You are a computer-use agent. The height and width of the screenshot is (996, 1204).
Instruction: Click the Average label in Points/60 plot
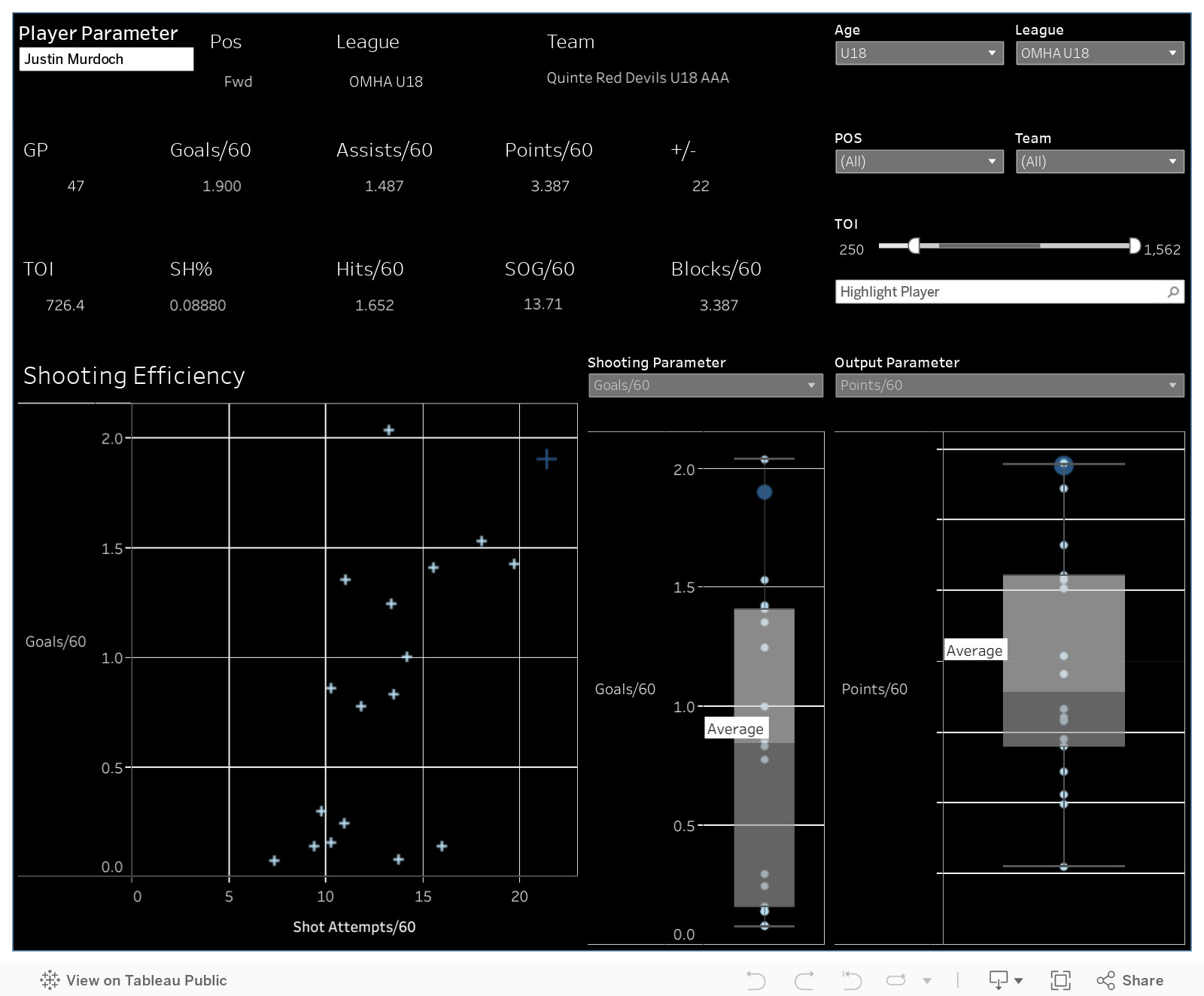[x=974, y=650]
